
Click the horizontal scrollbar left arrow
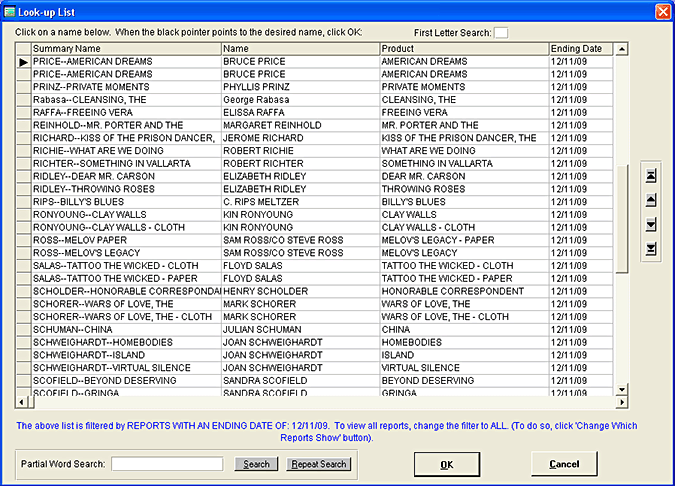(20, 402)
